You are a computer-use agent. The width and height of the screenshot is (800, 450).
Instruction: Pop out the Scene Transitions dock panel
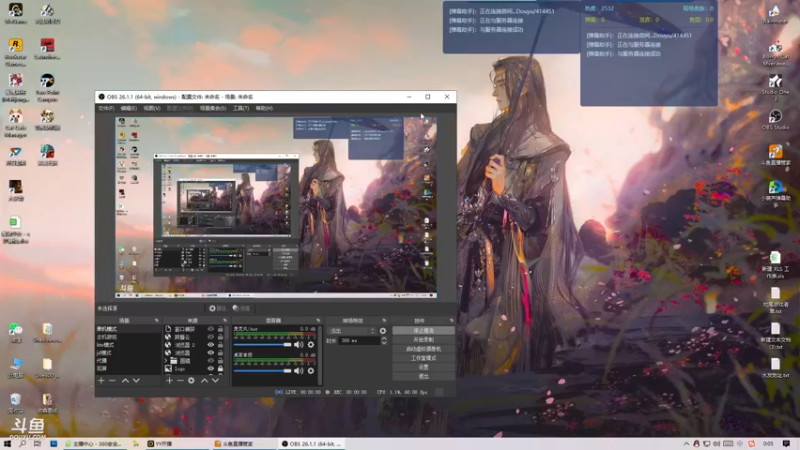click(x=384, y=320)
